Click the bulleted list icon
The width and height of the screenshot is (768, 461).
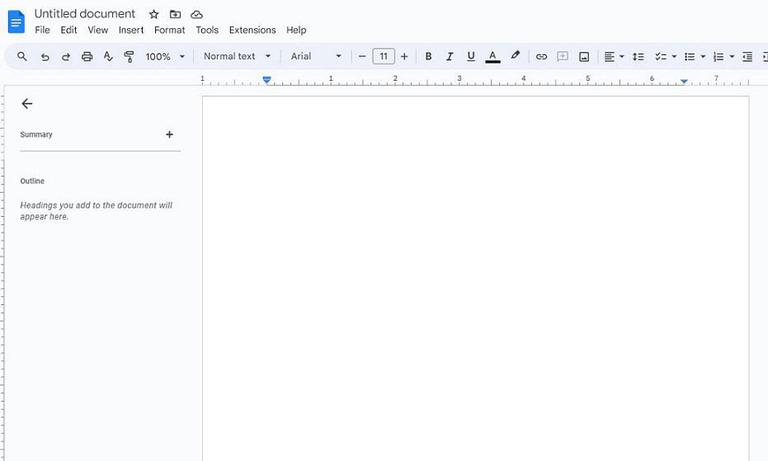tap(690, 57)
